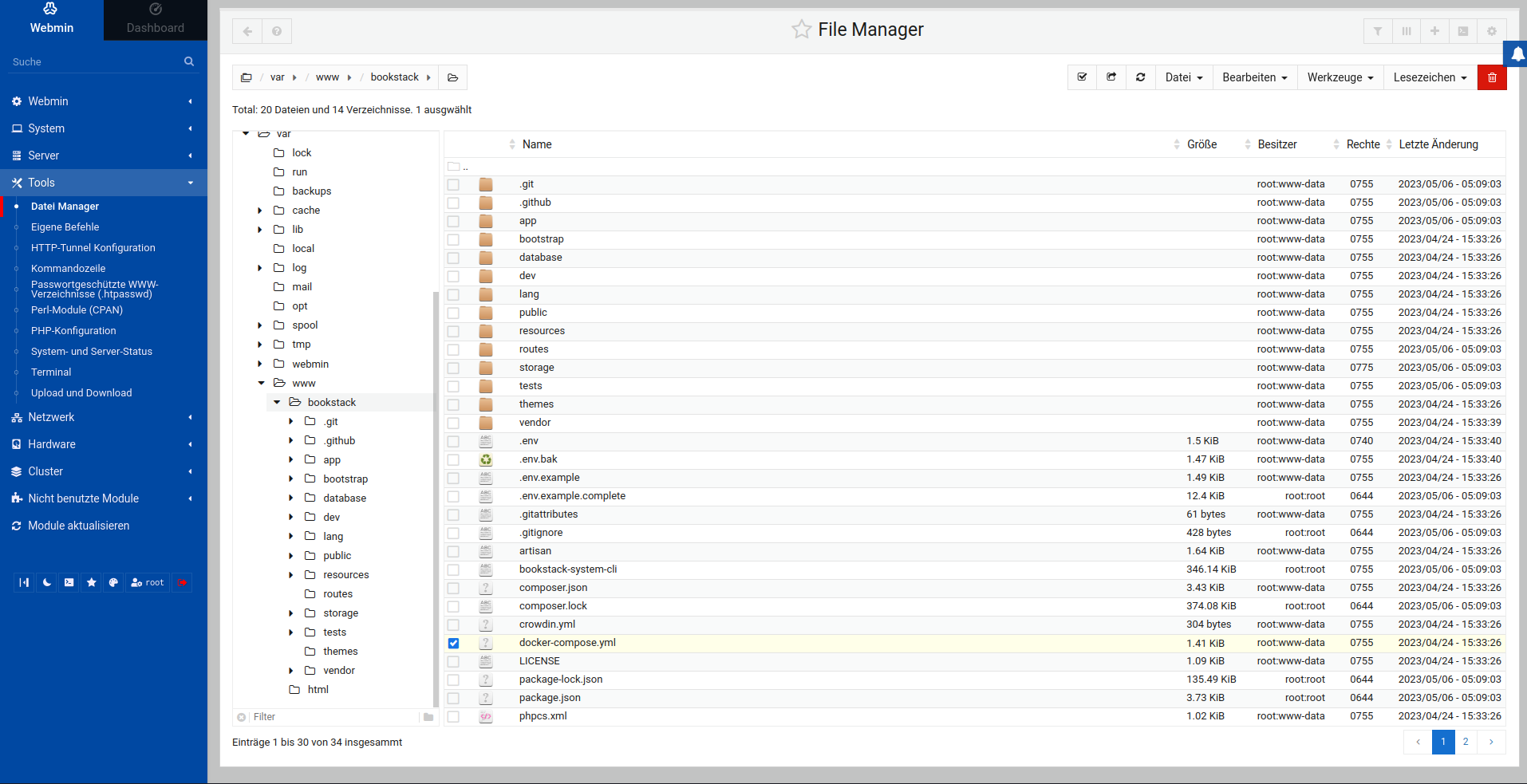
Task: Open the Server sidebar menu
Action: (x=104, y=156)
